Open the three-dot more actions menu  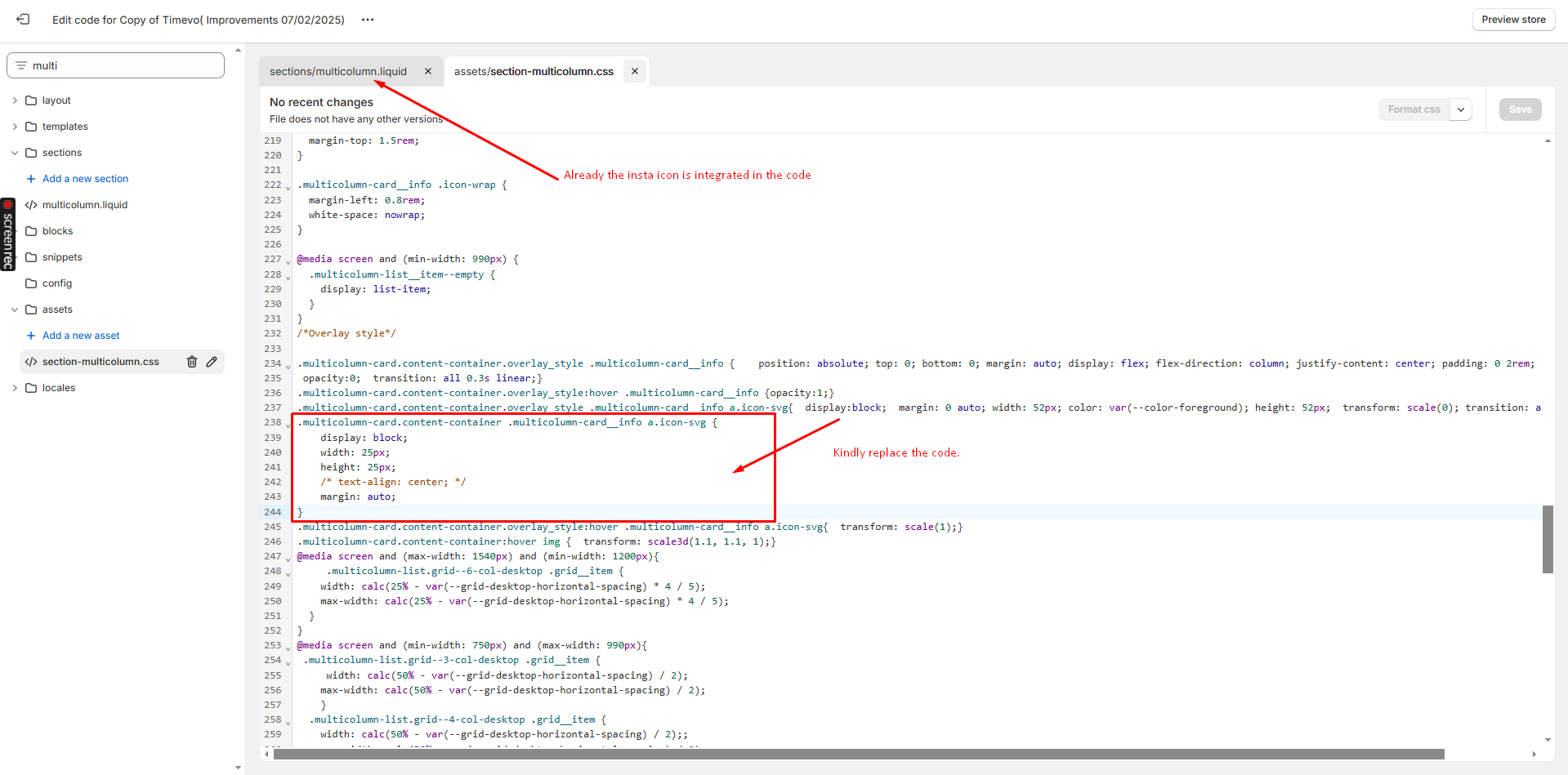[x=368, y=20]
